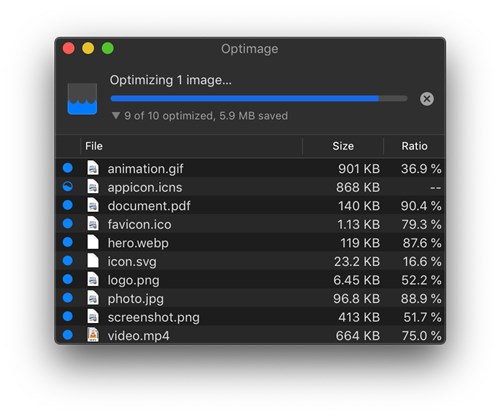500x416 pixels.
Task: Click the yellow minimize window button
Action: click(88, 48)
